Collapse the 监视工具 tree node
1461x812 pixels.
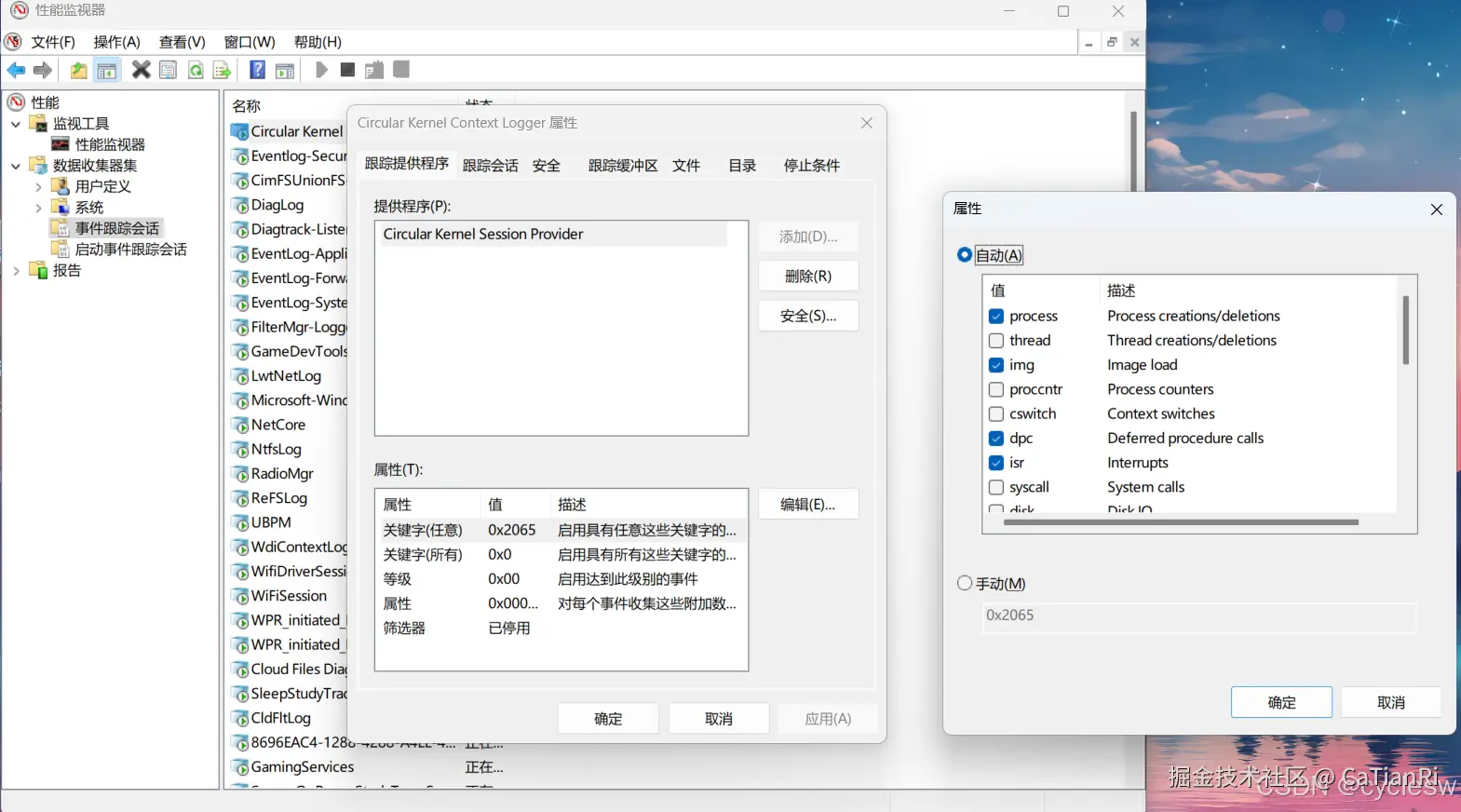coord(16,124)
